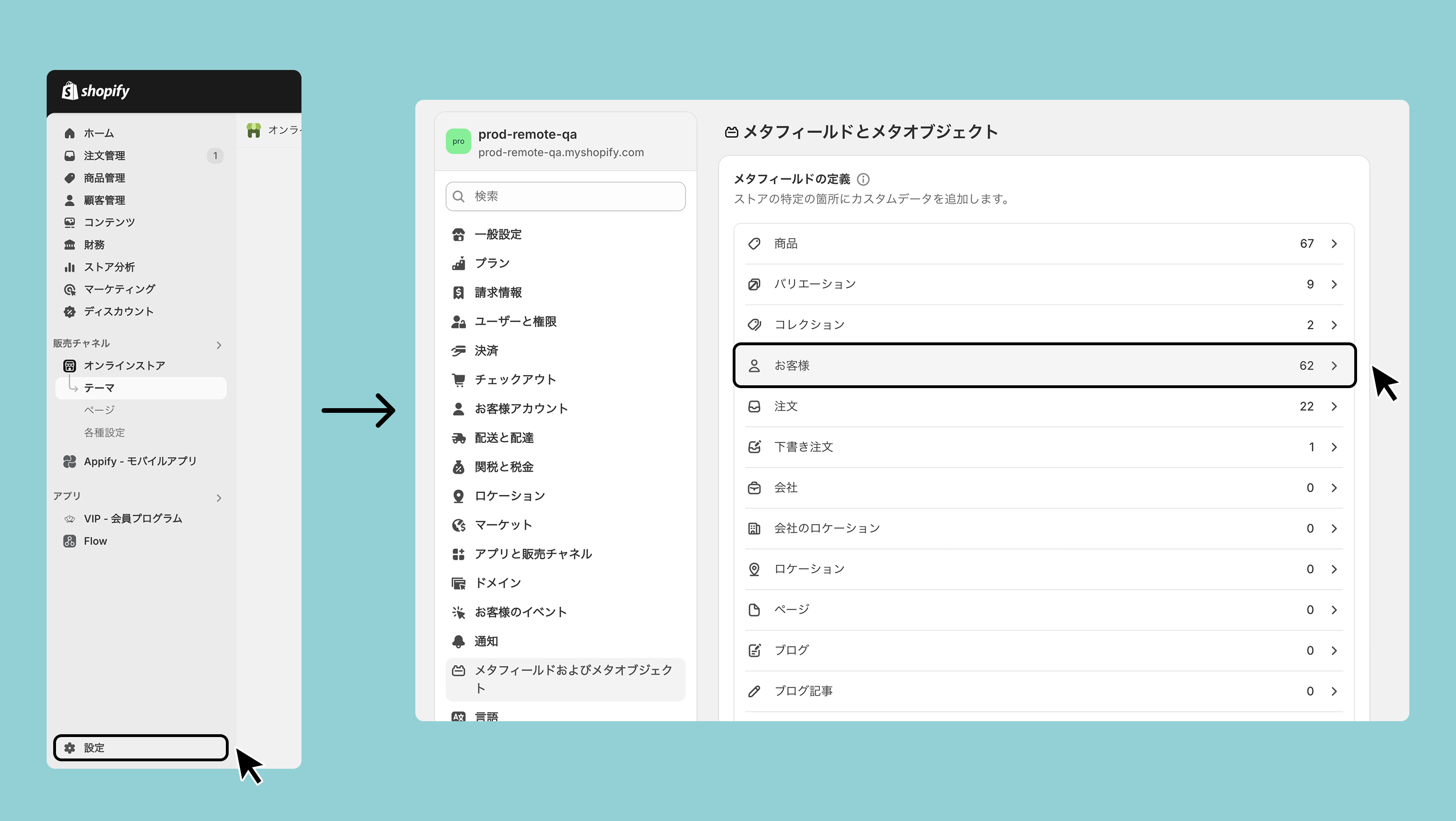Click the prod-remote-qa green store avatar

[458, 141]
